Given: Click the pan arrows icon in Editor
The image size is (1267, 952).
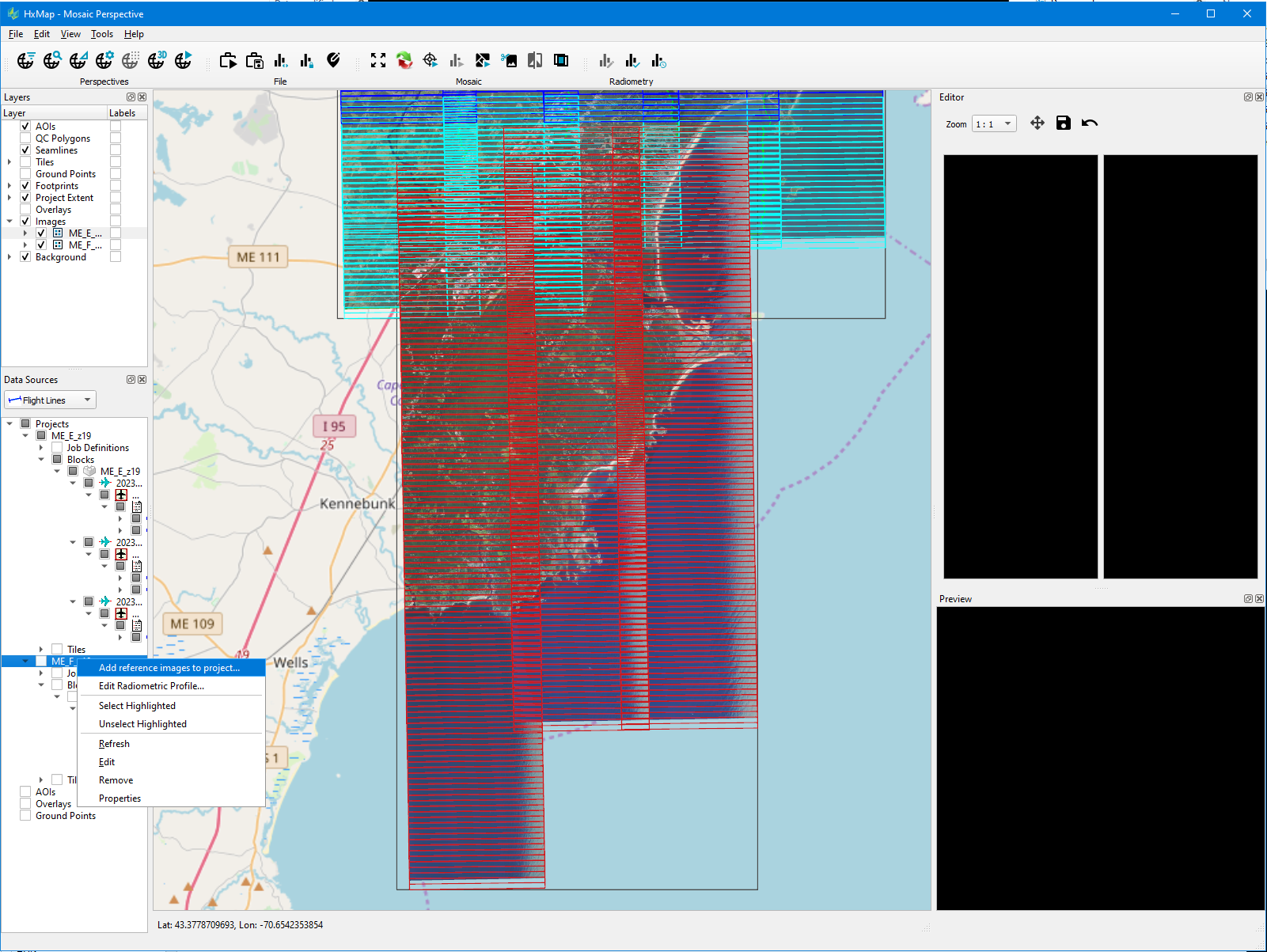Looking at the screenshot, I should (x=1037, y=123).
